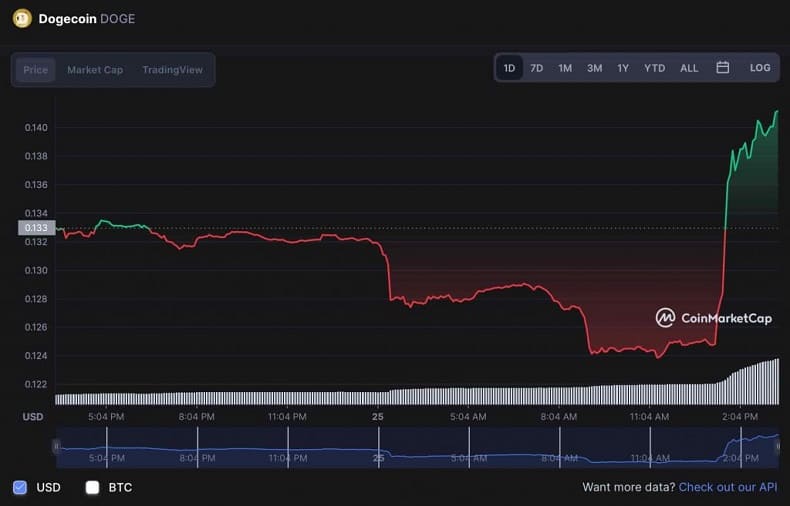790x506 pixels.
Task: Show the ALL time range
Action: pyautogui.click(x=689, y=68)
